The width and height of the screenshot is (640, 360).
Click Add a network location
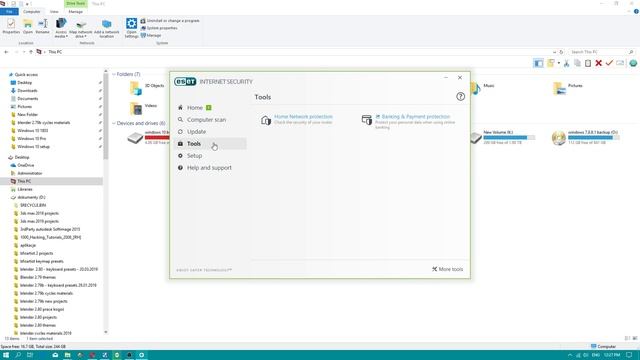click(107, 28)
